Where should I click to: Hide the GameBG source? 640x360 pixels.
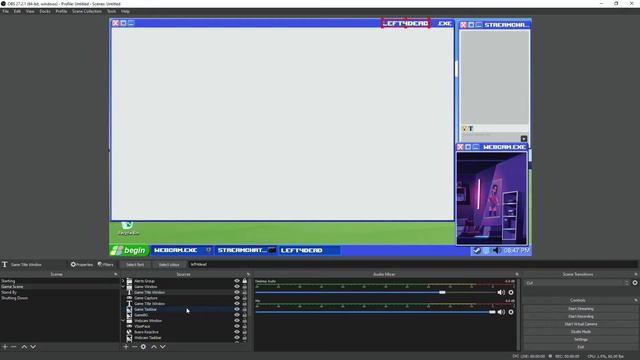[237, 315]
